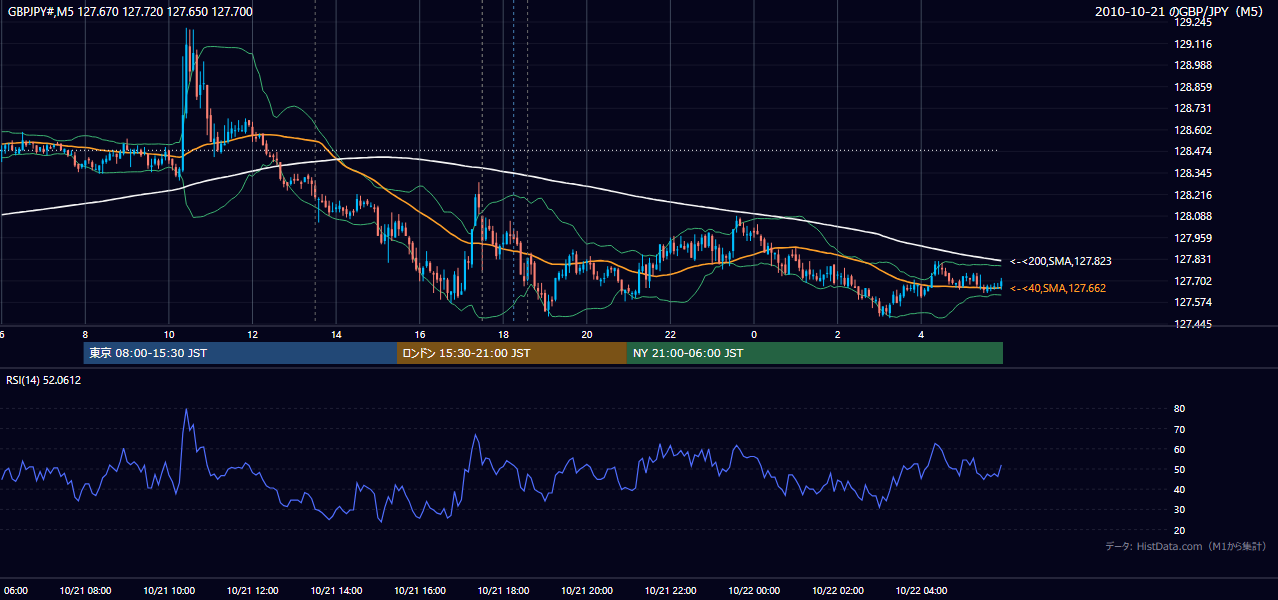Click the price axis value 129.245
Image resolution: width=1278 pixels, height=600 pixels.
pyautogui.click(x=1193, y=22)
